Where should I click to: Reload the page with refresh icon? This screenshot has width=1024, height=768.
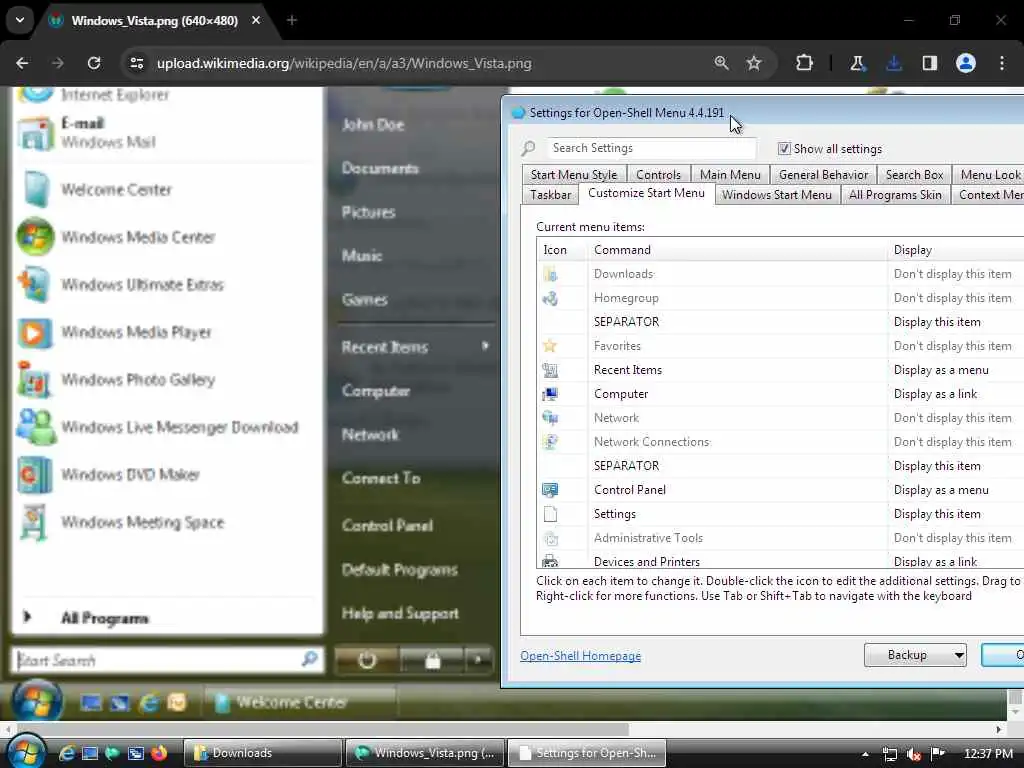pos(94,63)
